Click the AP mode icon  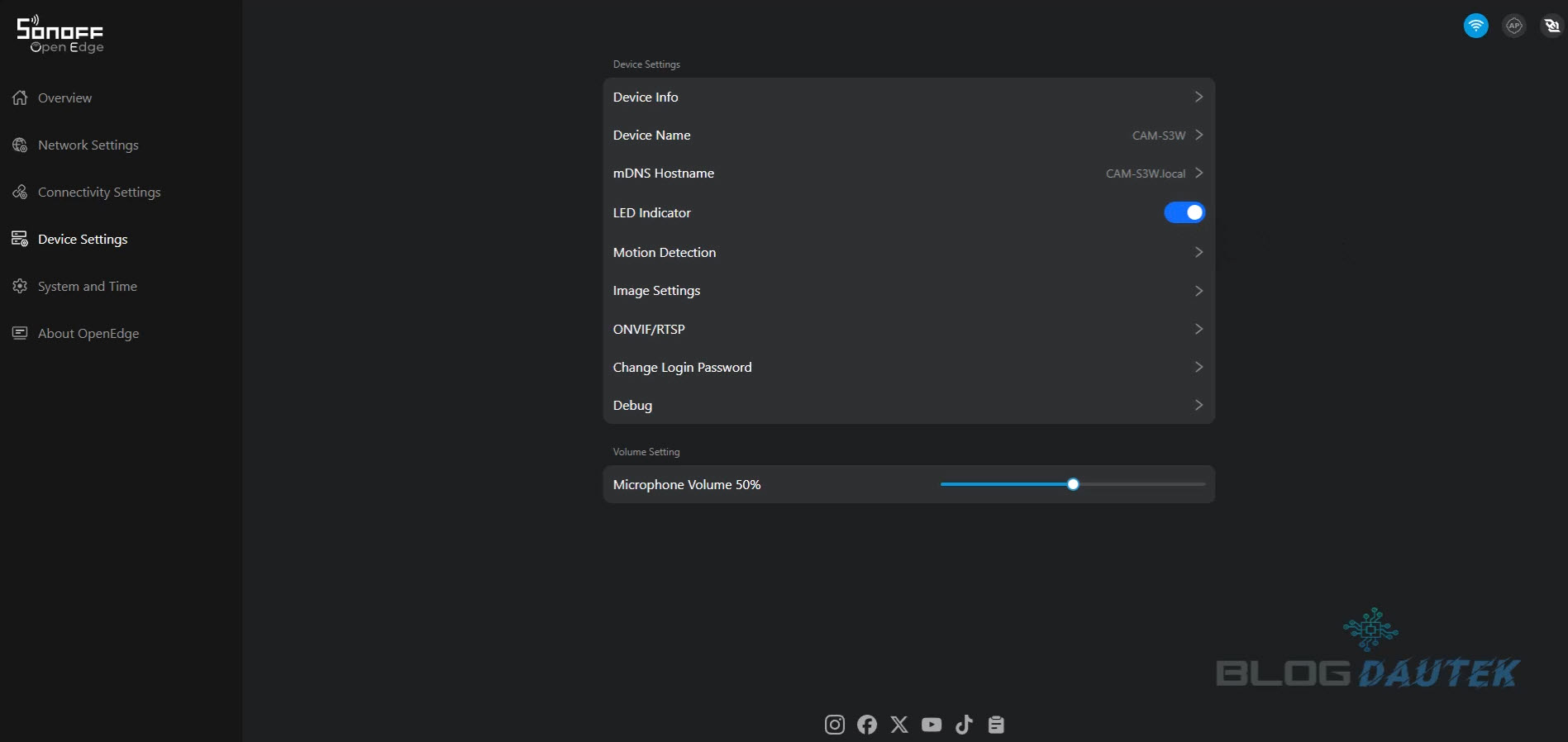pyautogui.click(x=1513, y=26)
